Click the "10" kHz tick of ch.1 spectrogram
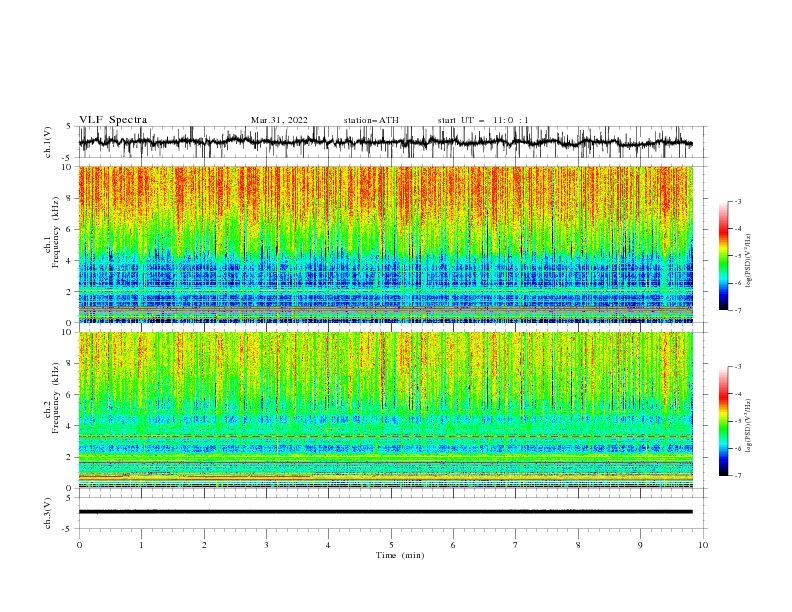This screenshot has width=792, height=612. 68,167
